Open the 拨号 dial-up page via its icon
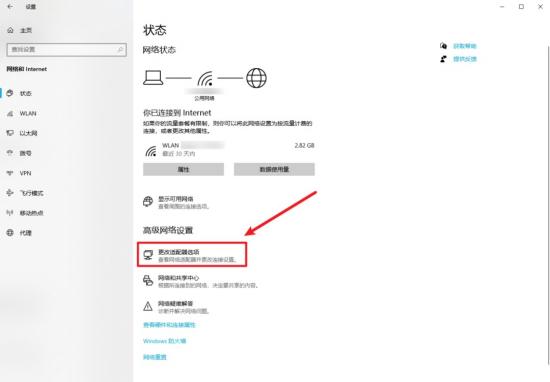Viewport: 550px width, 382px height. 10,153
